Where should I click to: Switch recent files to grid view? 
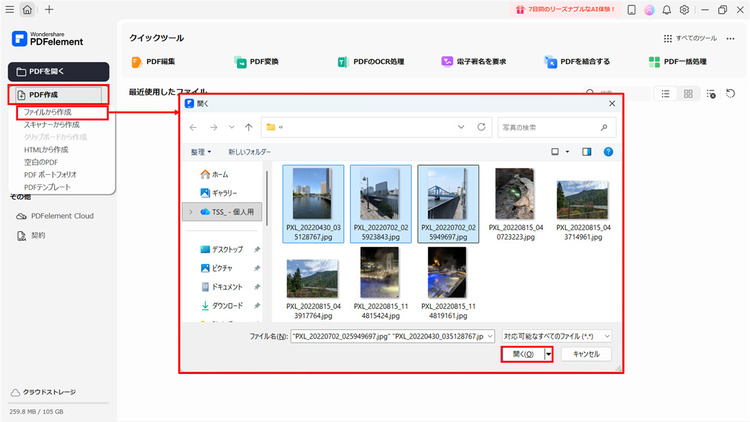pyautogui.click(x=688, y=93)
